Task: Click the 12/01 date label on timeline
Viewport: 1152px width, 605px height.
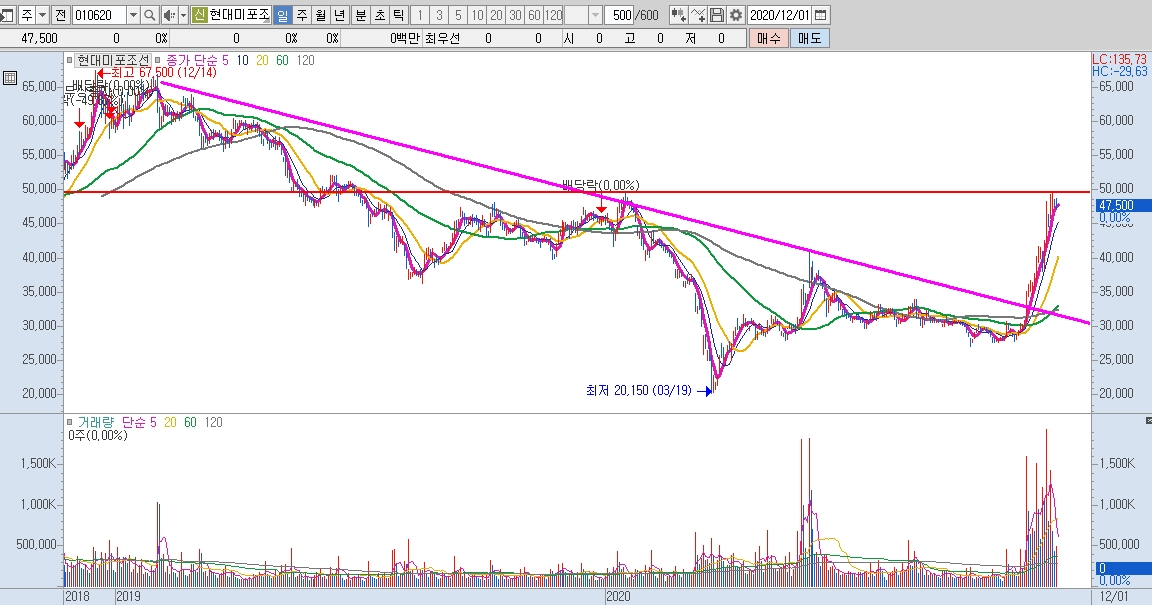Action: pos(1115,596)
